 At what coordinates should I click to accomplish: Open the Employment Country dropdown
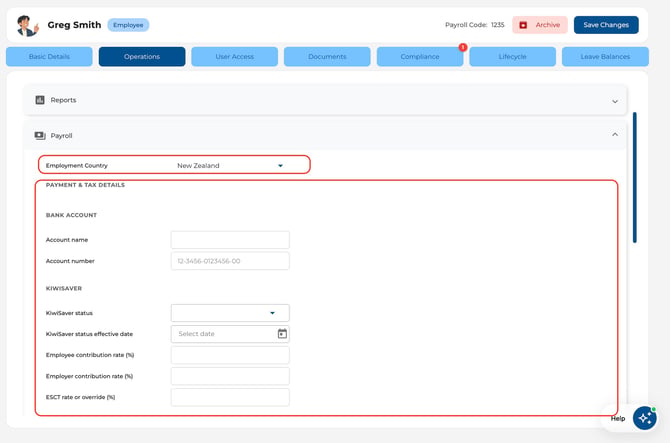click(x=231, y=165)
